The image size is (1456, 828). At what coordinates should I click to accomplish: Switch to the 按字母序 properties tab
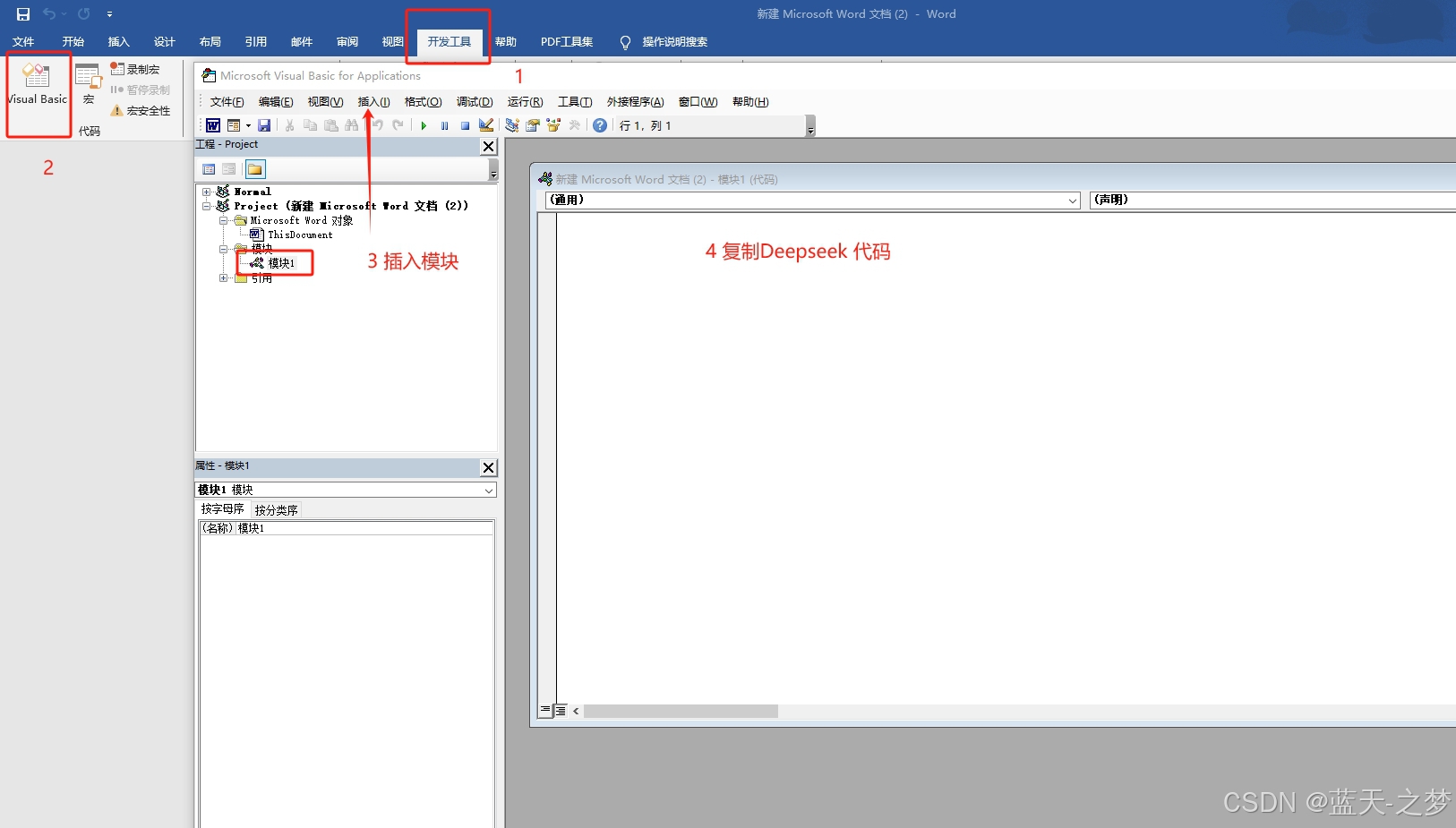[x=222, y=509]
